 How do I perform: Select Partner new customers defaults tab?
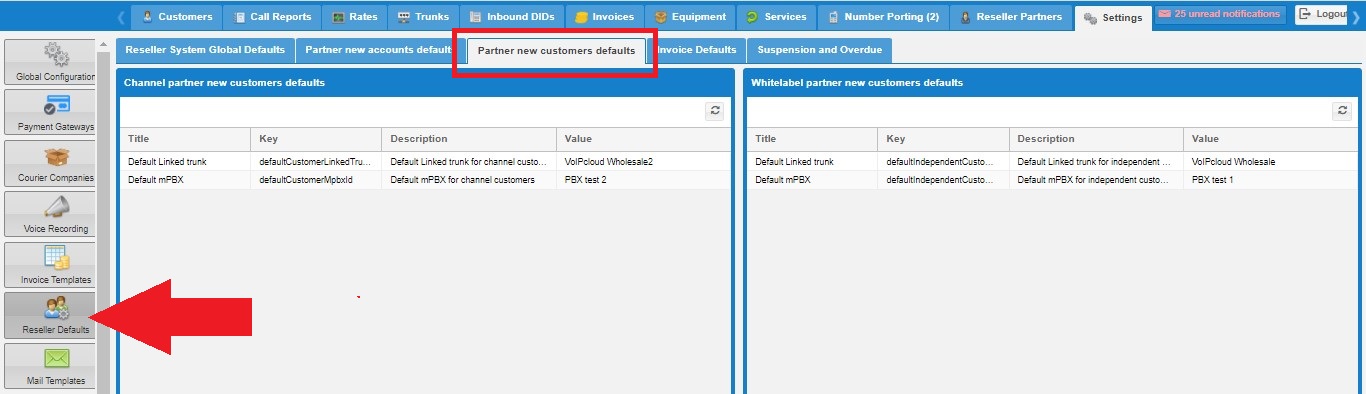coord(556,51)
